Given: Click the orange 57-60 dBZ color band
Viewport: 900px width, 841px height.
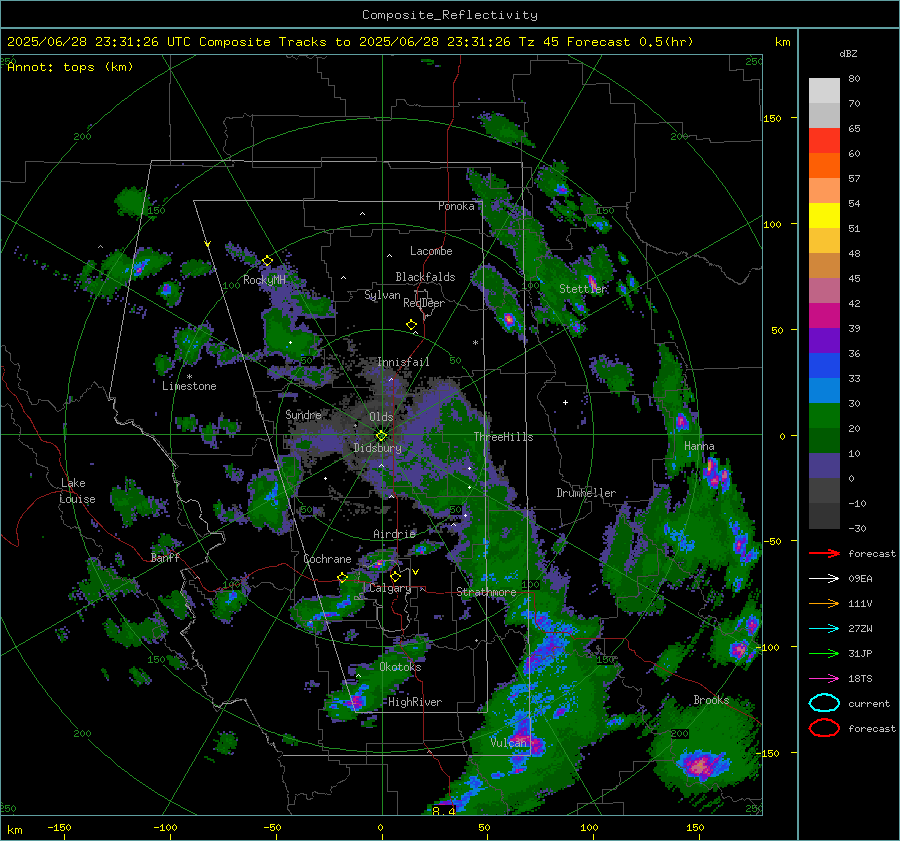Looking at the screenshot, I should click(824, 166).
